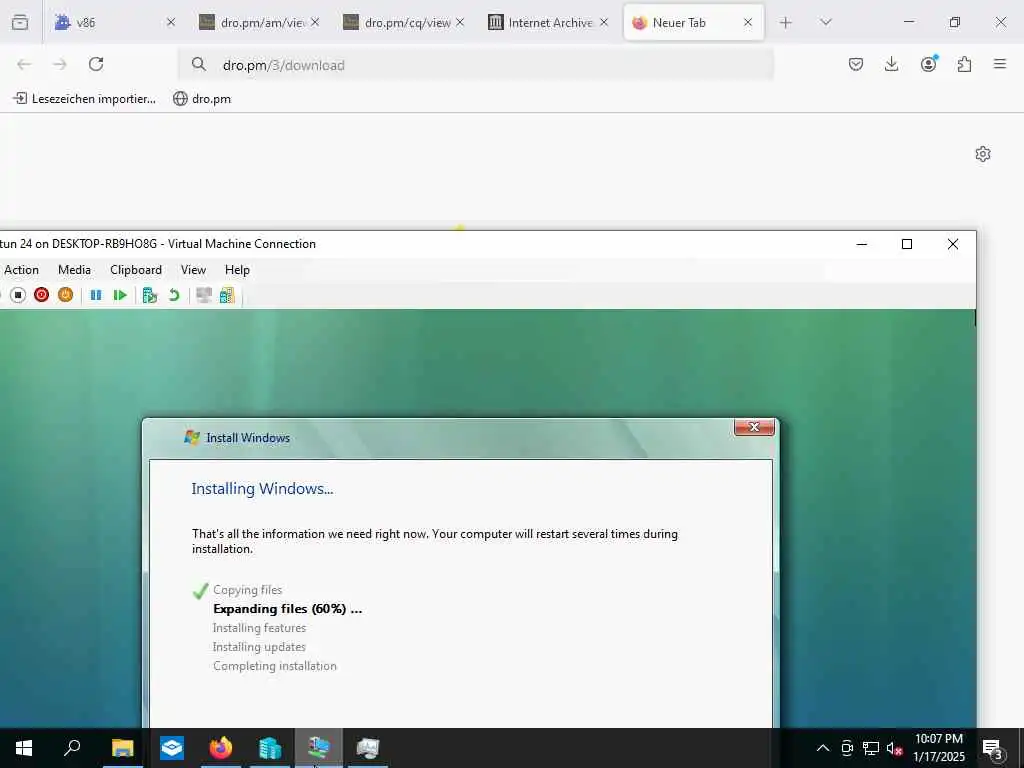Open Firefox from the taskbar
1024x768 pixels.
pyautogui.click(x=221, y=748)
